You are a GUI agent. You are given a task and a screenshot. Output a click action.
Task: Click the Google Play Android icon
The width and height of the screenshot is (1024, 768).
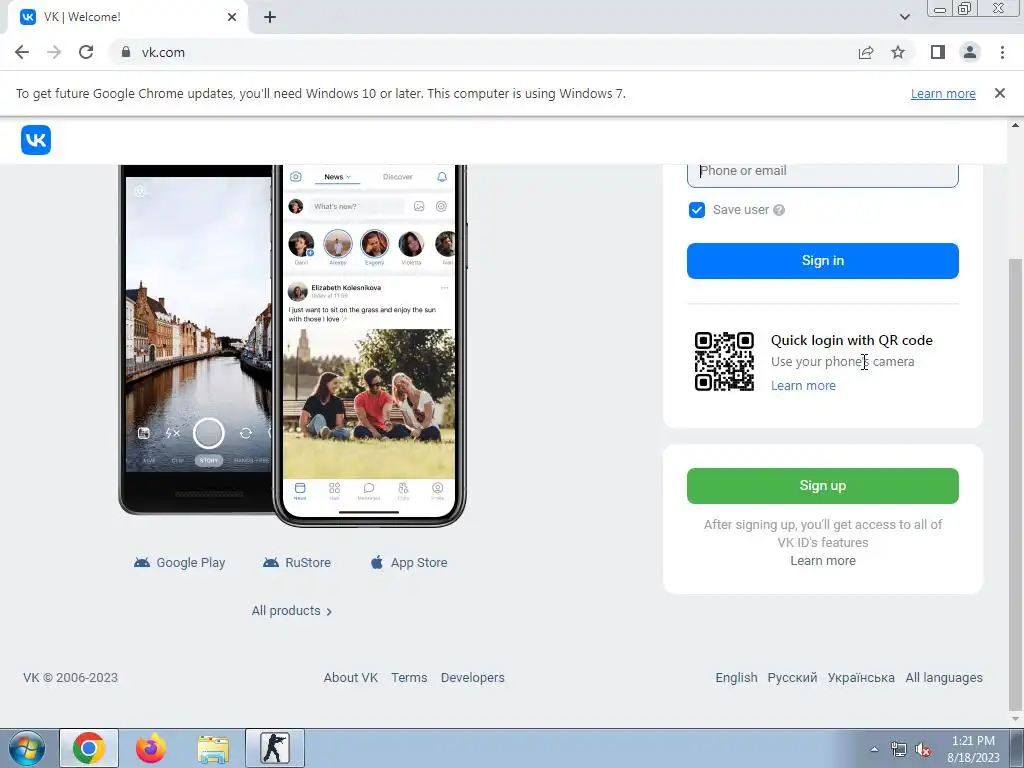click(142, 562)
